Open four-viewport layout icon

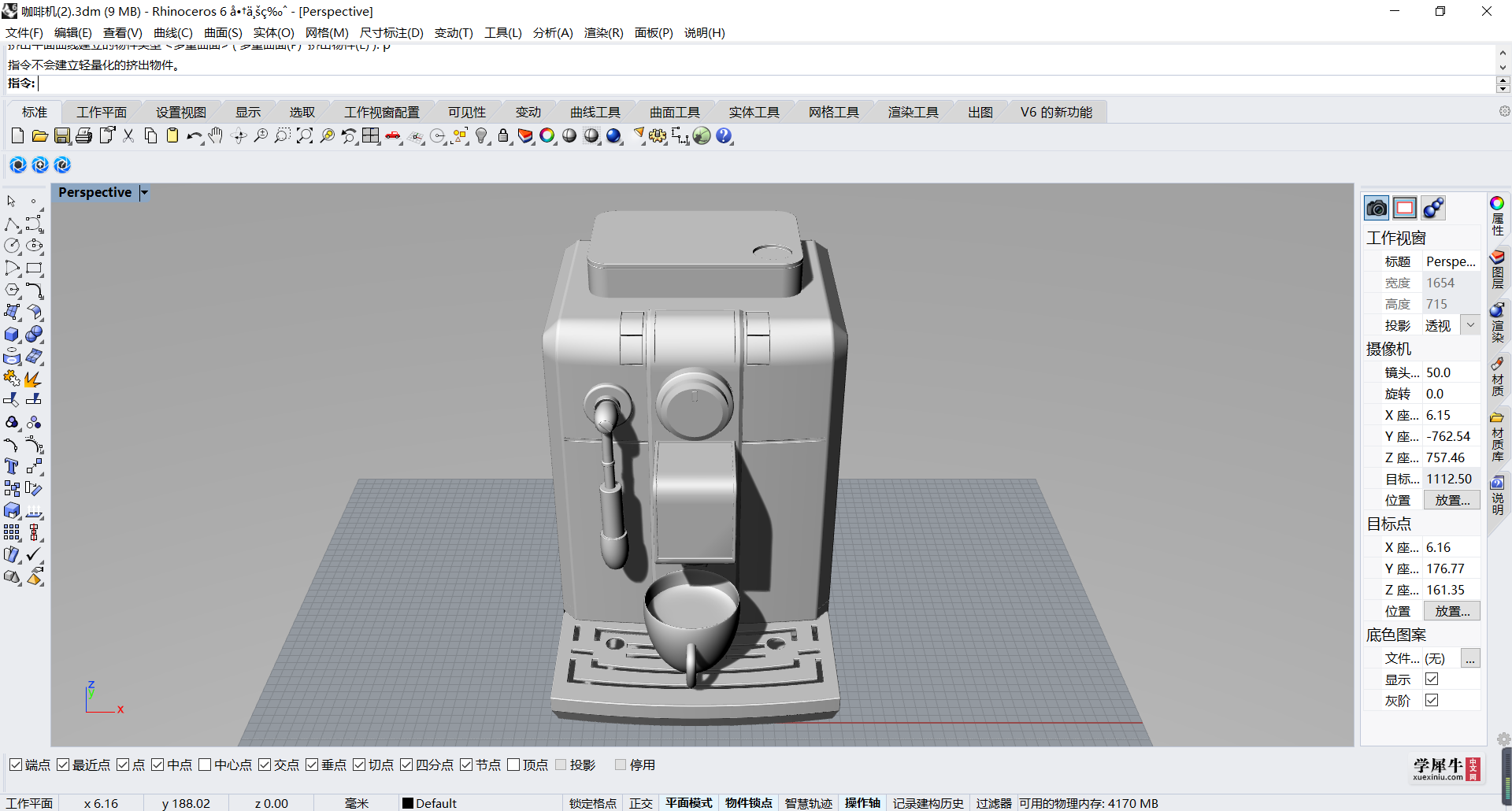pyautogui.click(x=371, y=136)
